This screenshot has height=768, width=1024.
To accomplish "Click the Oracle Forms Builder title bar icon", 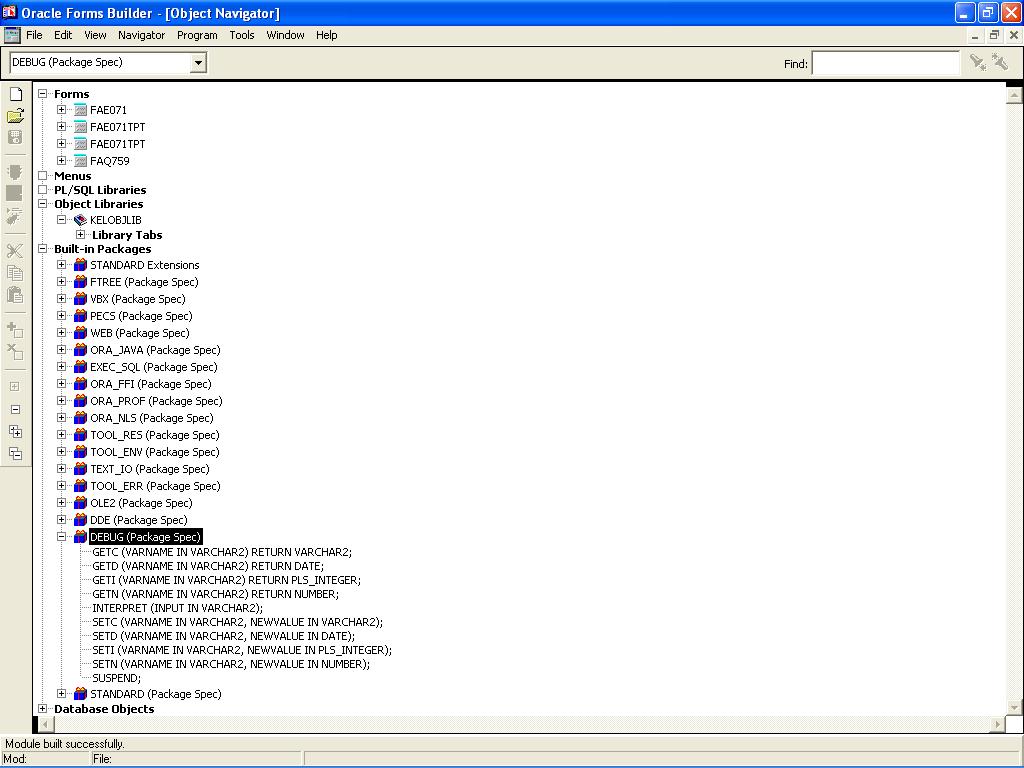I will 10,13.
